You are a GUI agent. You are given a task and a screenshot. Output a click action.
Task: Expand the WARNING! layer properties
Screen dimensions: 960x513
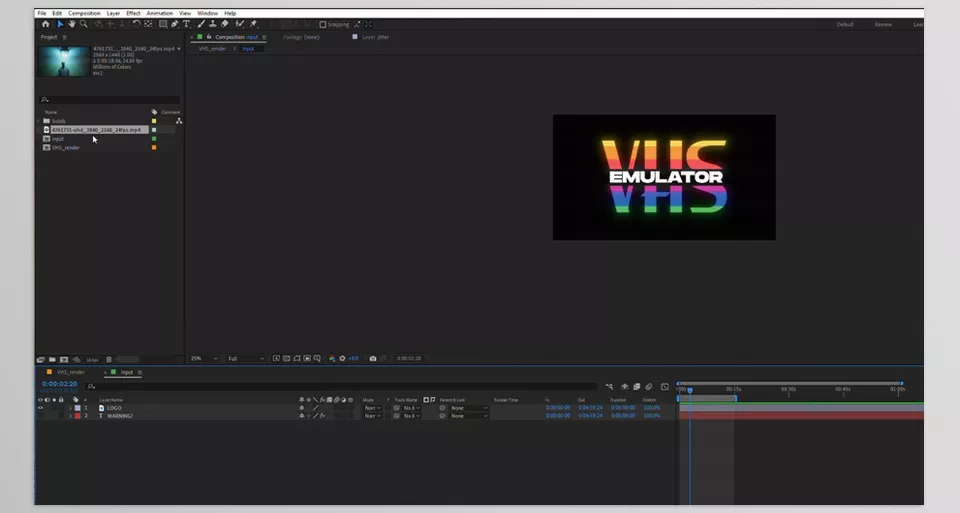click(70, 416)
